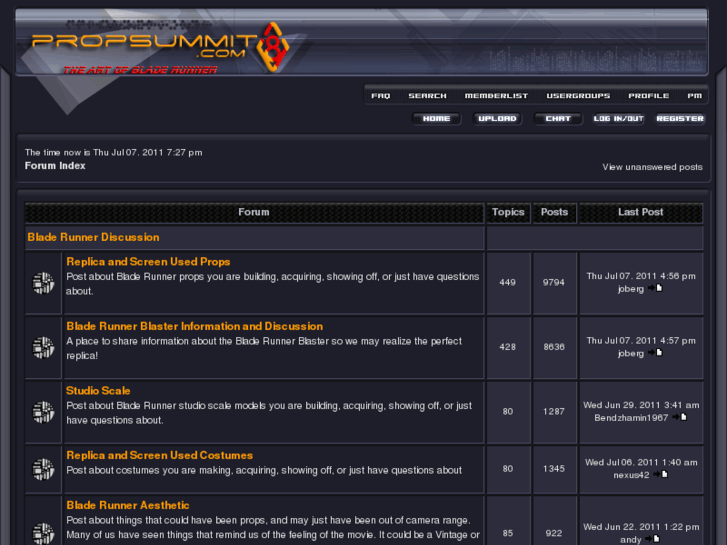The image size is (727, 545).
Task: Go to the Home button
Action: (x=436, y=119)
